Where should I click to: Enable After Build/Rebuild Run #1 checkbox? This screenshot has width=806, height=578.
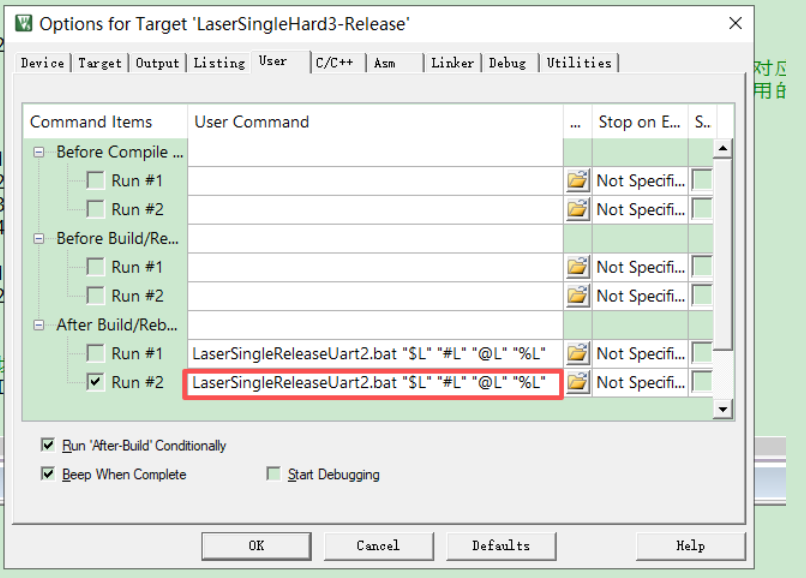click(x=96, y=353)
